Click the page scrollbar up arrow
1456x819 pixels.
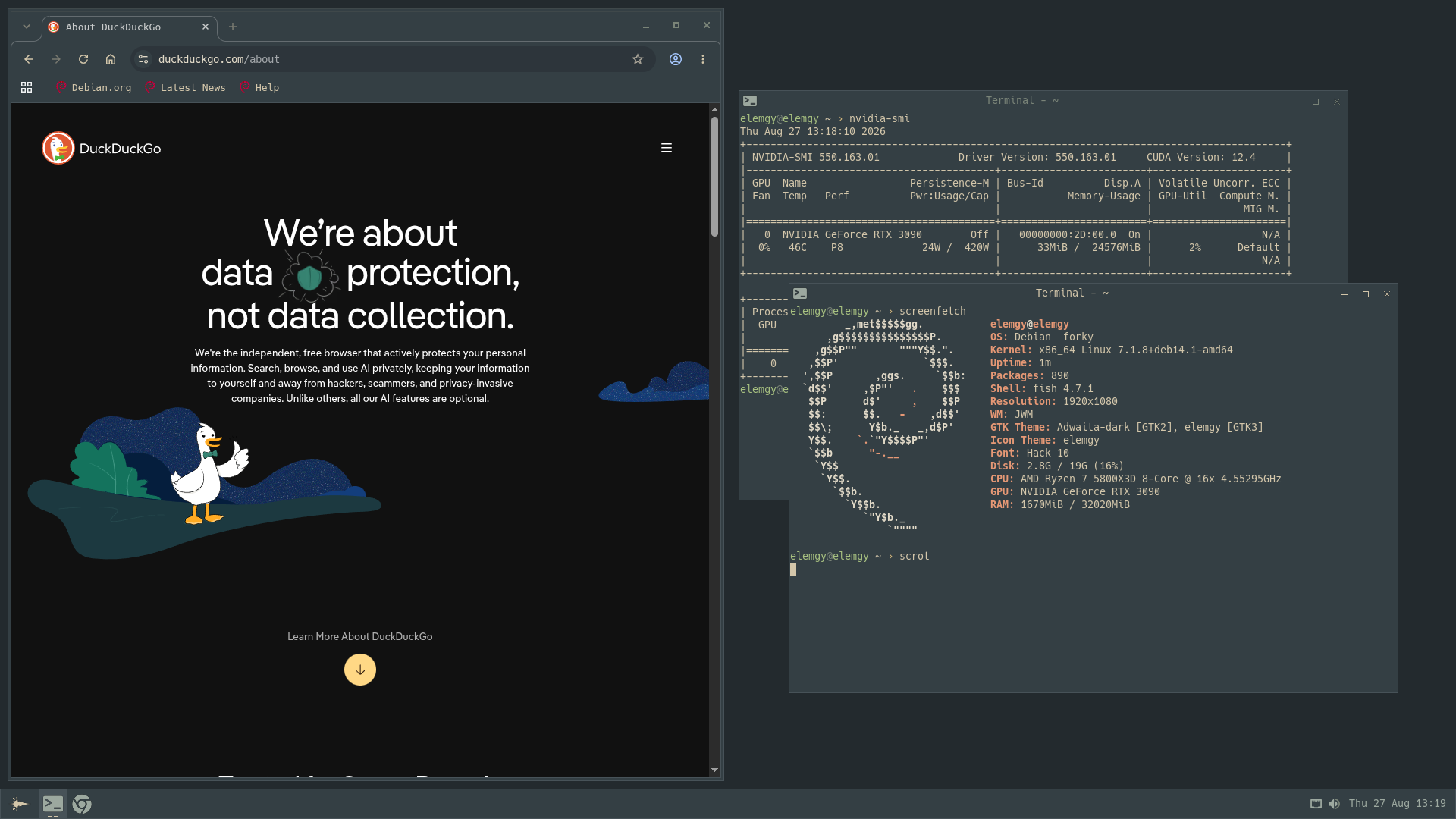714,110
